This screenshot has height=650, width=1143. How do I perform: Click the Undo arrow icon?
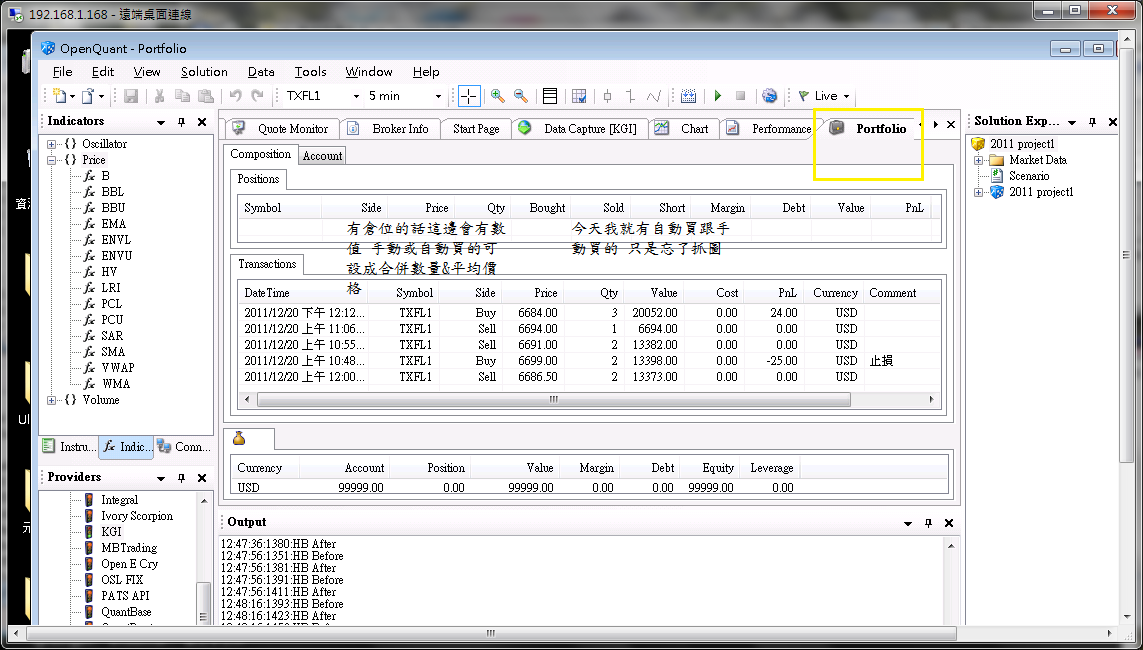(235, 96)
